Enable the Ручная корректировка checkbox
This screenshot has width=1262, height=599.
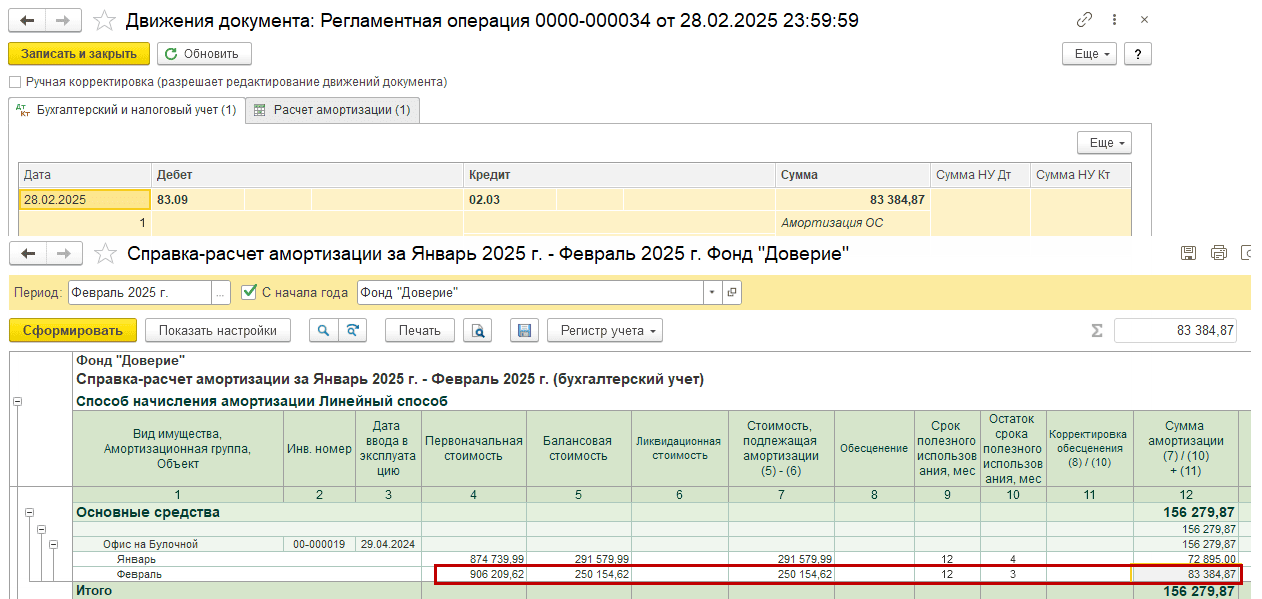15,82
